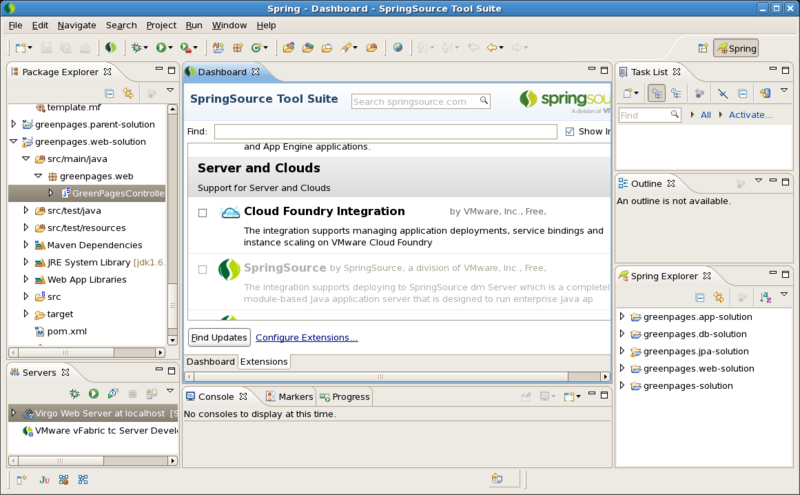
Task: Open the File menu
Action: click(15, 25)
